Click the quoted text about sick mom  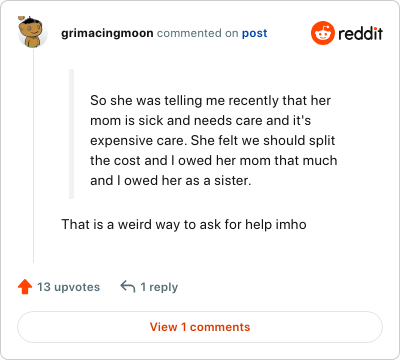click(213, 140)
